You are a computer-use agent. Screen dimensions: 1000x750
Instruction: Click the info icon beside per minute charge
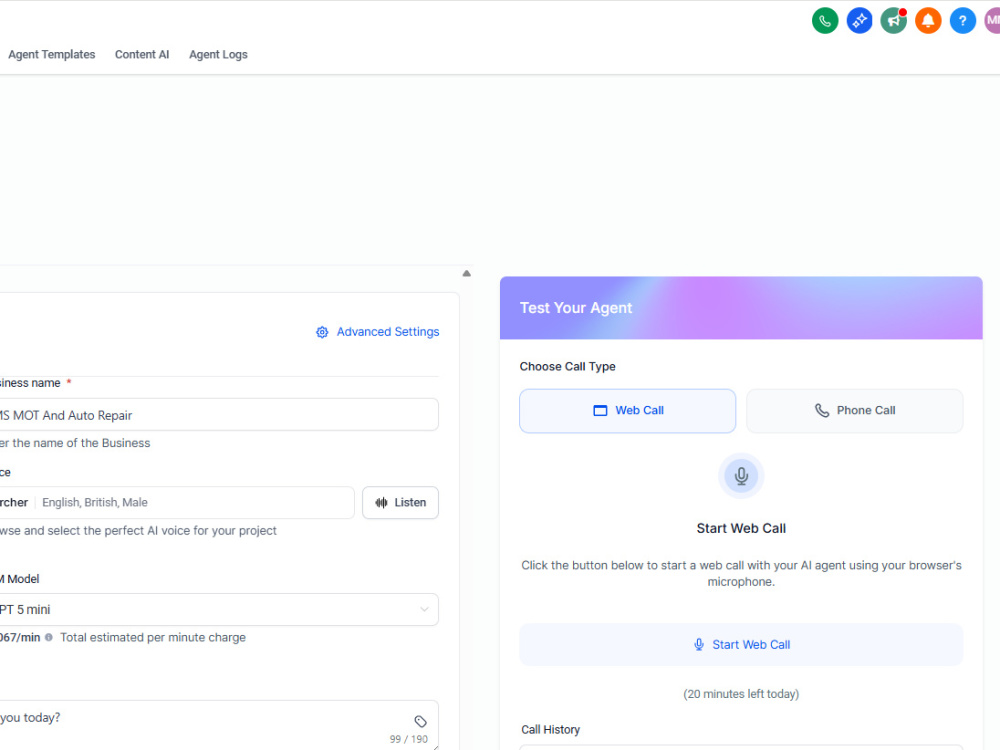[48, 637]
